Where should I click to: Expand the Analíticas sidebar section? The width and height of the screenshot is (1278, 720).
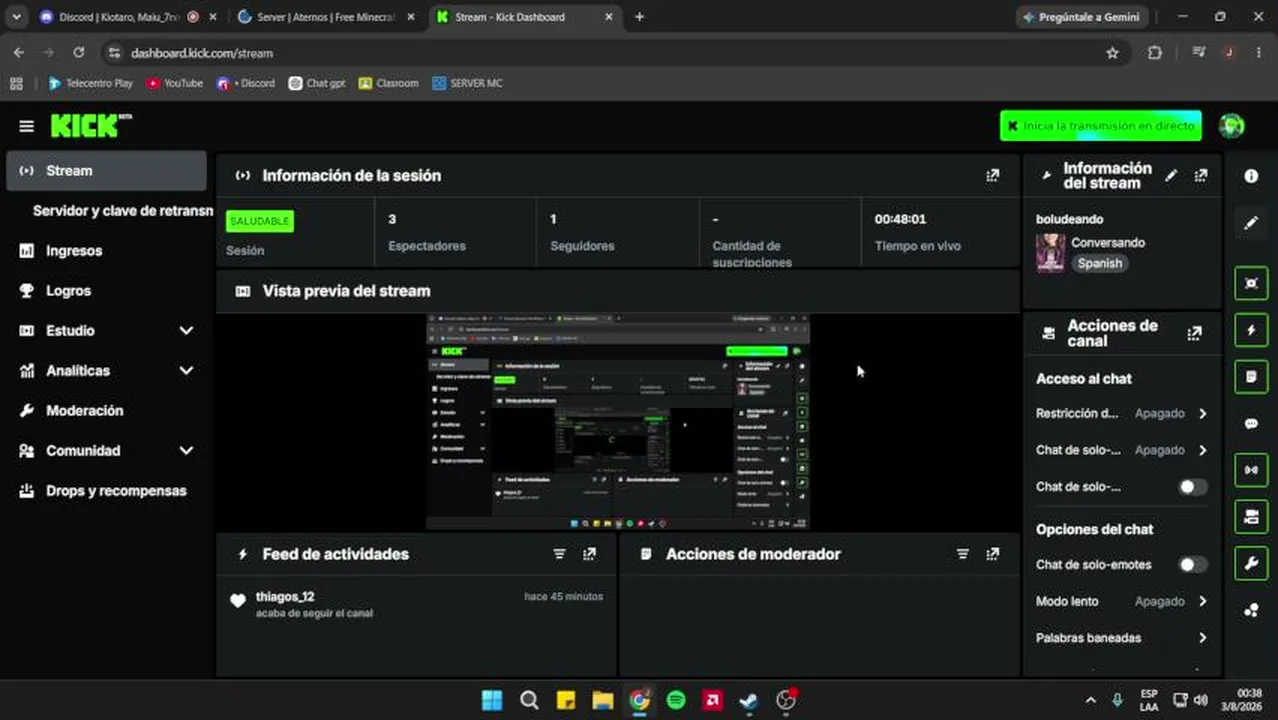click(x=186, y=370)
